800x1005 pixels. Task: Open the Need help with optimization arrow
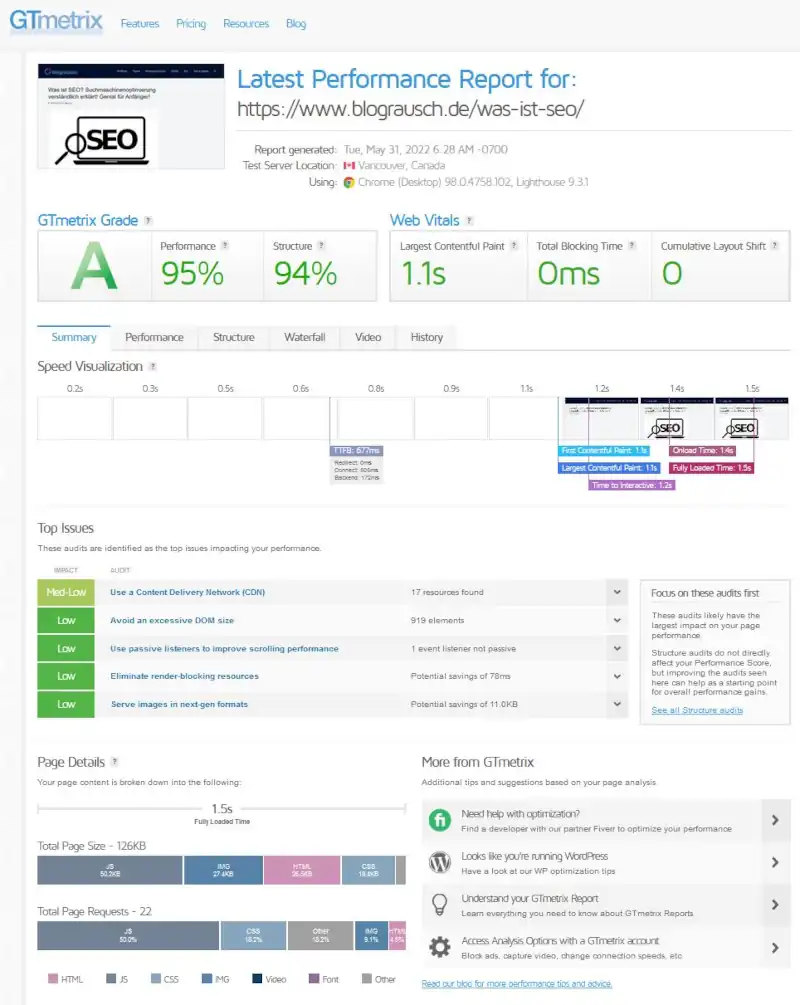coord(776,820)
